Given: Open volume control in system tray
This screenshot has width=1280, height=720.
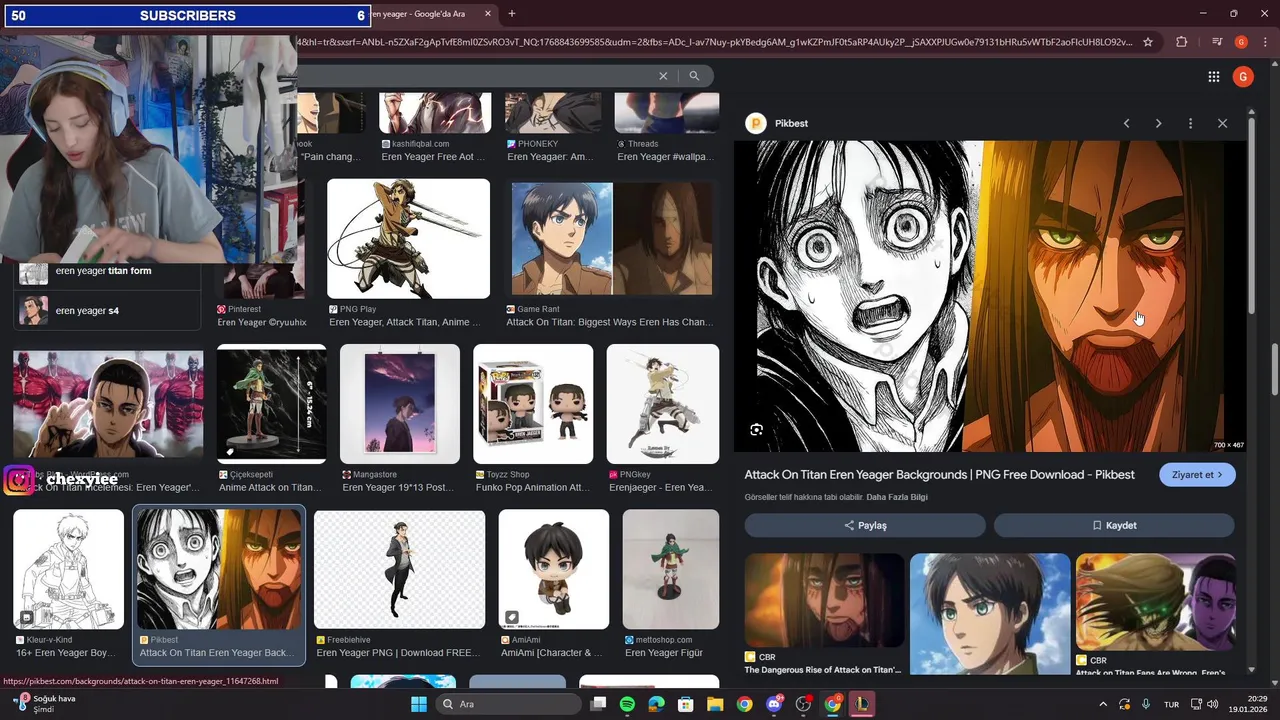Looking at the screenshot, I should [1213, 704].
